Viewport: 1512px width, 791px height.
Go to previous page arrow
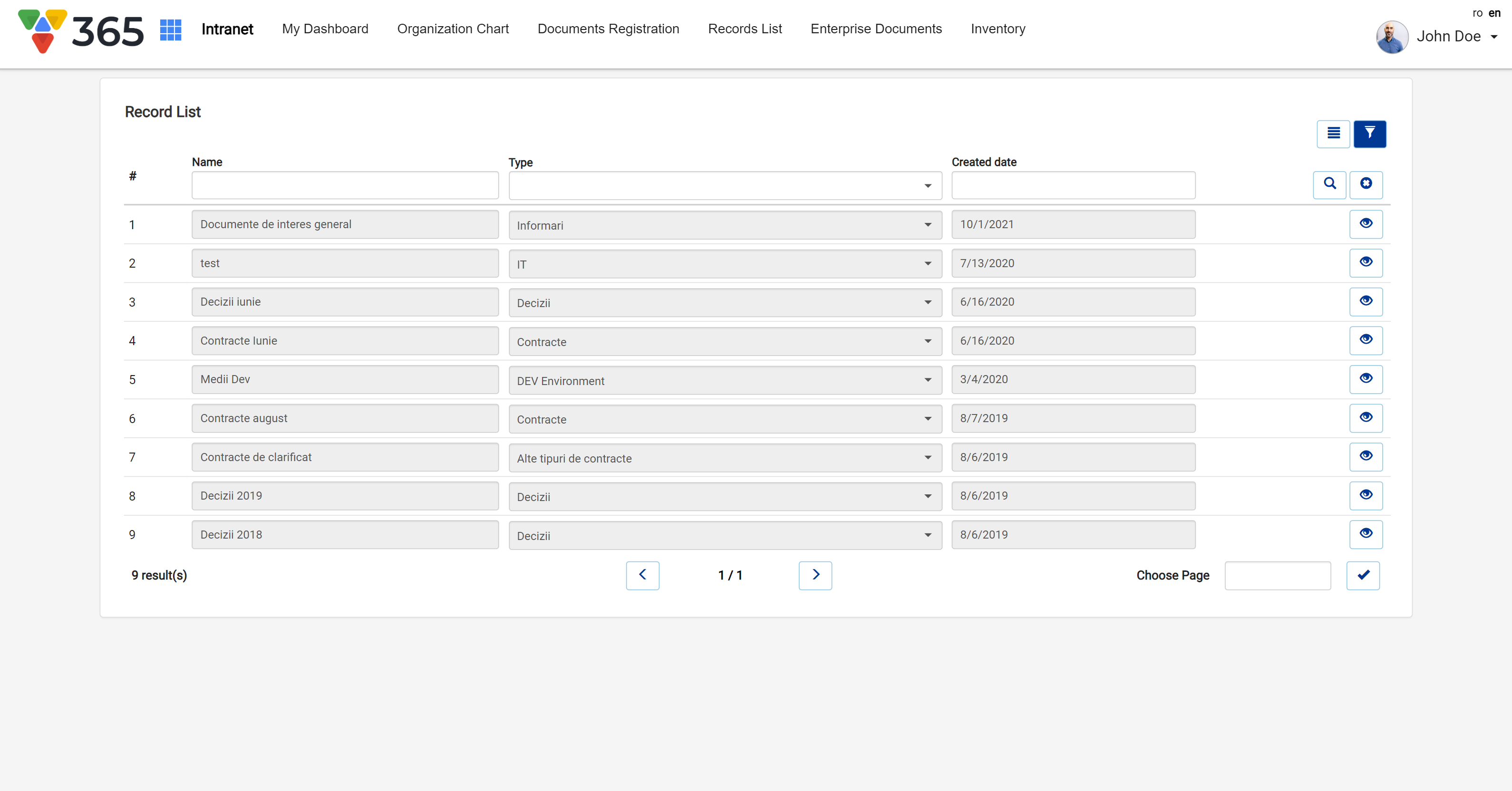pos(642,575)
